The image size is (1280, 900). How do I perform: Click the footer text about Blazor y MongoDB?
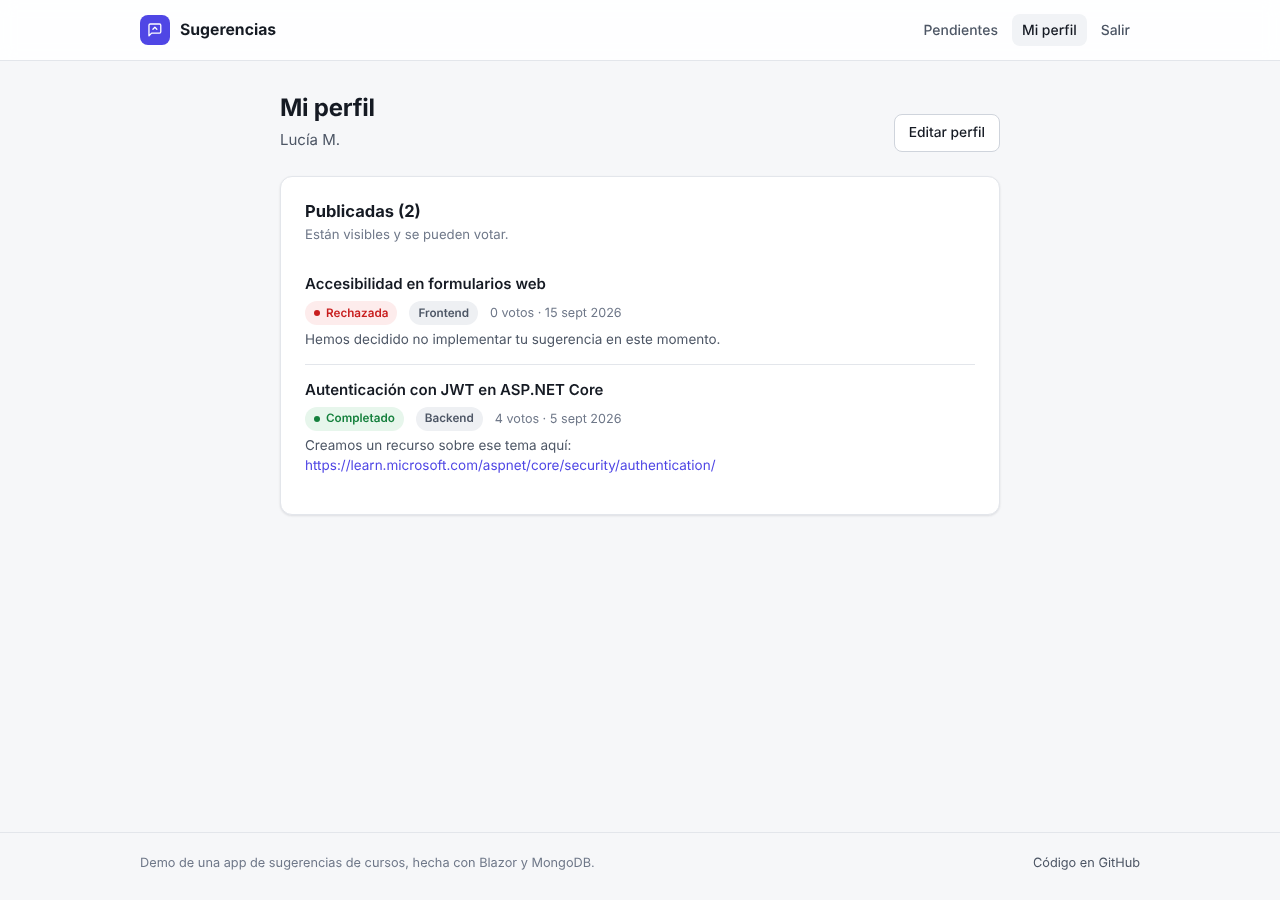pyautogui.click(x=367, y=863)
